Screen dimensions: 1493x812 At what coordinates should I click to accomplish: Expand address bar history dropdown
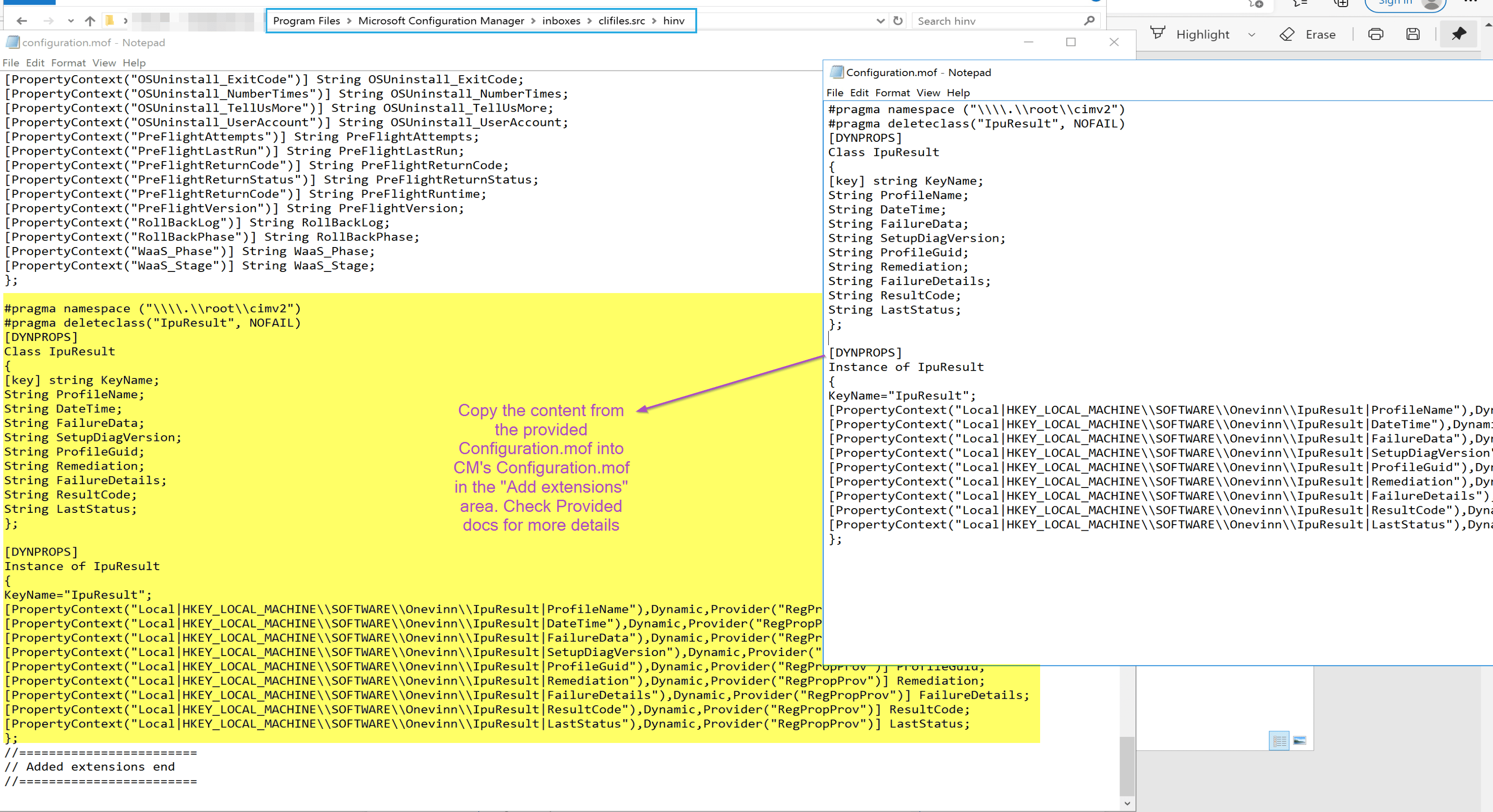coord(880,21)
